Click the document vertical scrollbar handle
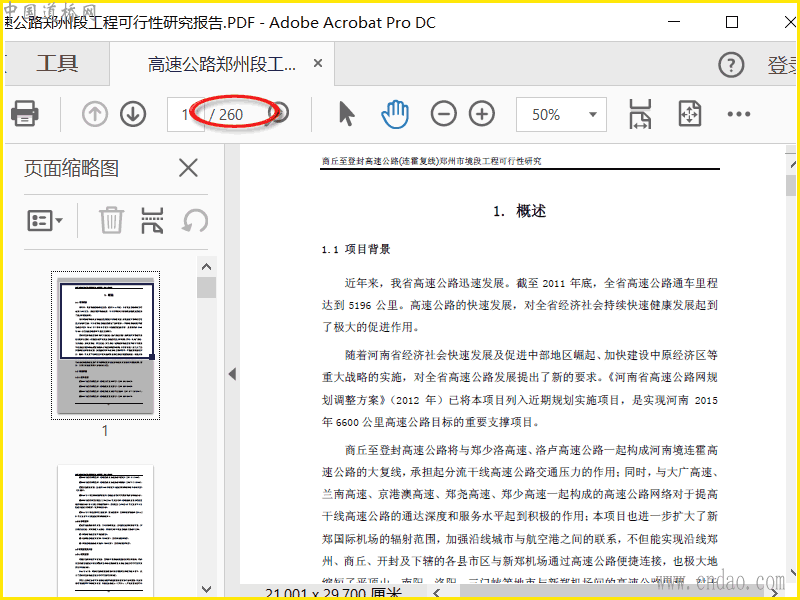Viewport: 800px width, 600px height. point(791,185)
